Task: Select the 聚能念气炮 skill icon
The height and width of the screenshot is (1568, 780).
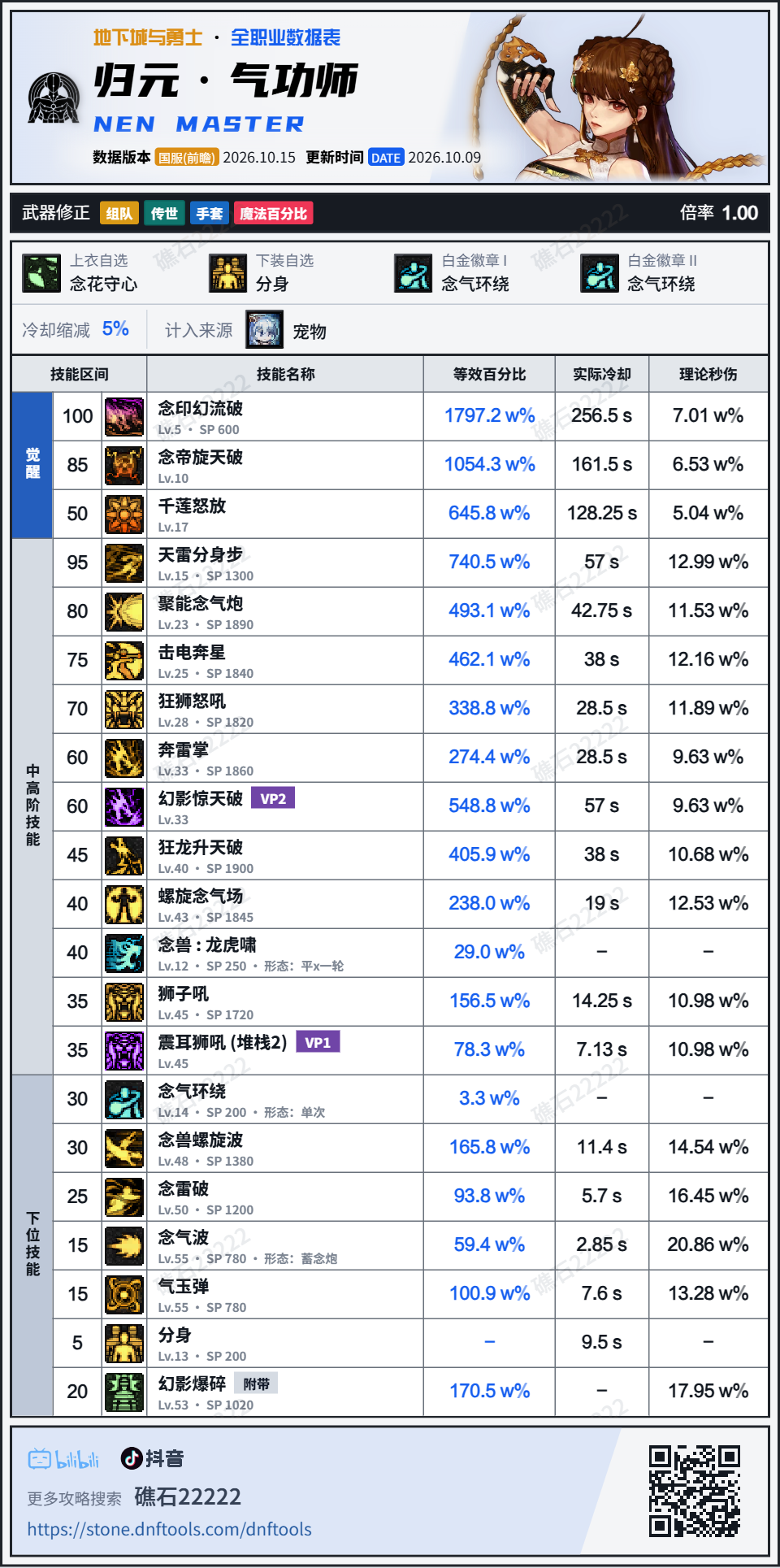Action: click(124, 611)
